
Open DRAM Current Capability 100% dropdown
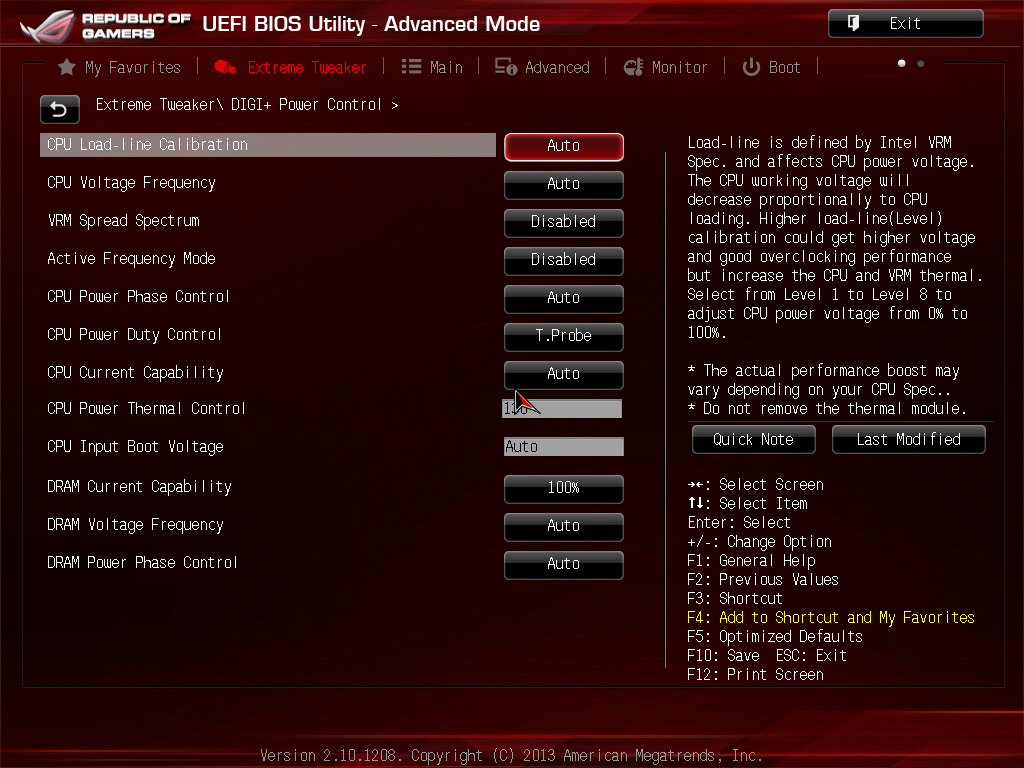coord(564,488)
